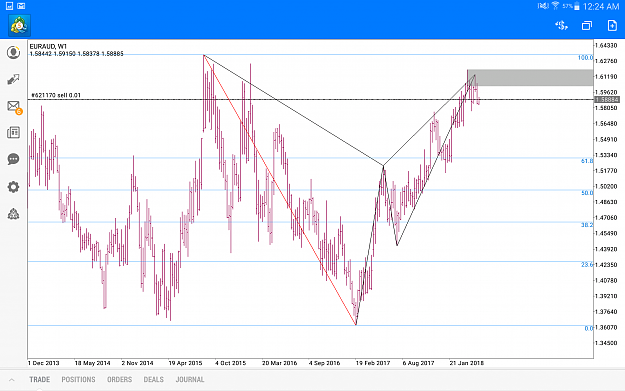Tap the 21 Jan 2018 date label

tap(466, 363)
